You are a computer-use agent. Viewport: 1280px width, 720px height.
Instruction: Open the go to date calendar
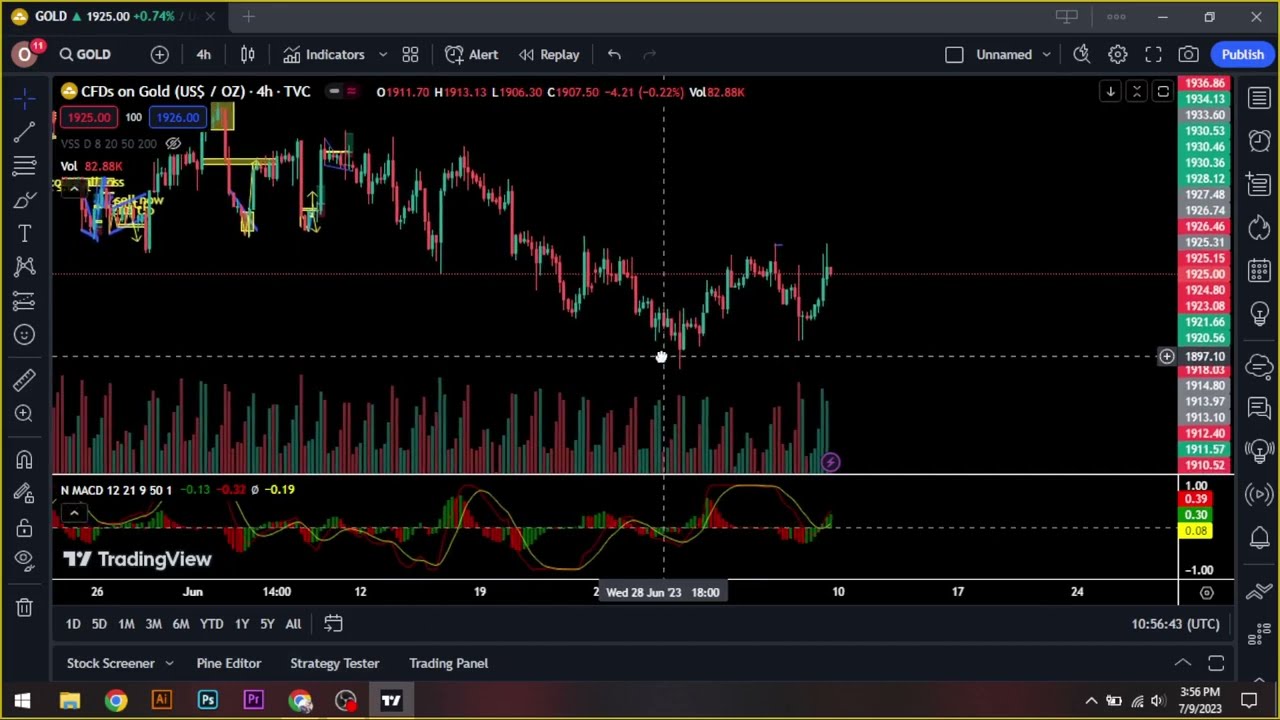point(333,624)
